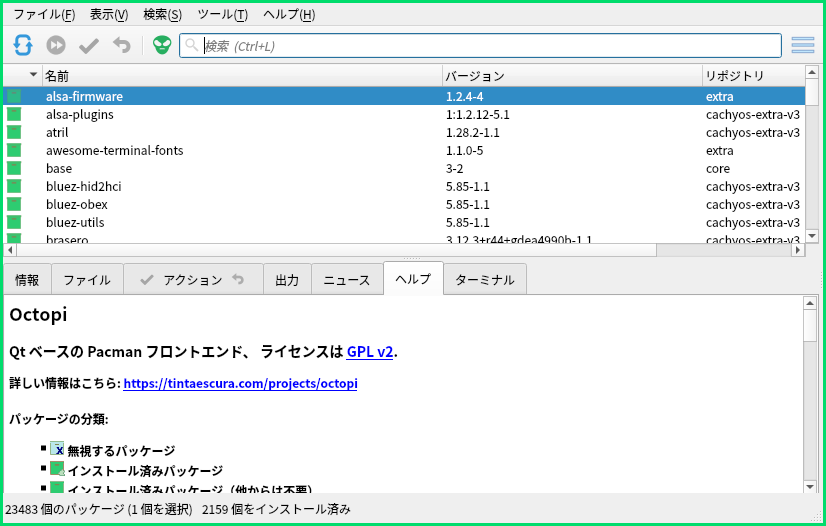Click package list scrollbar up arrow
The image size is (826, 526).
(x=812, y=73)
